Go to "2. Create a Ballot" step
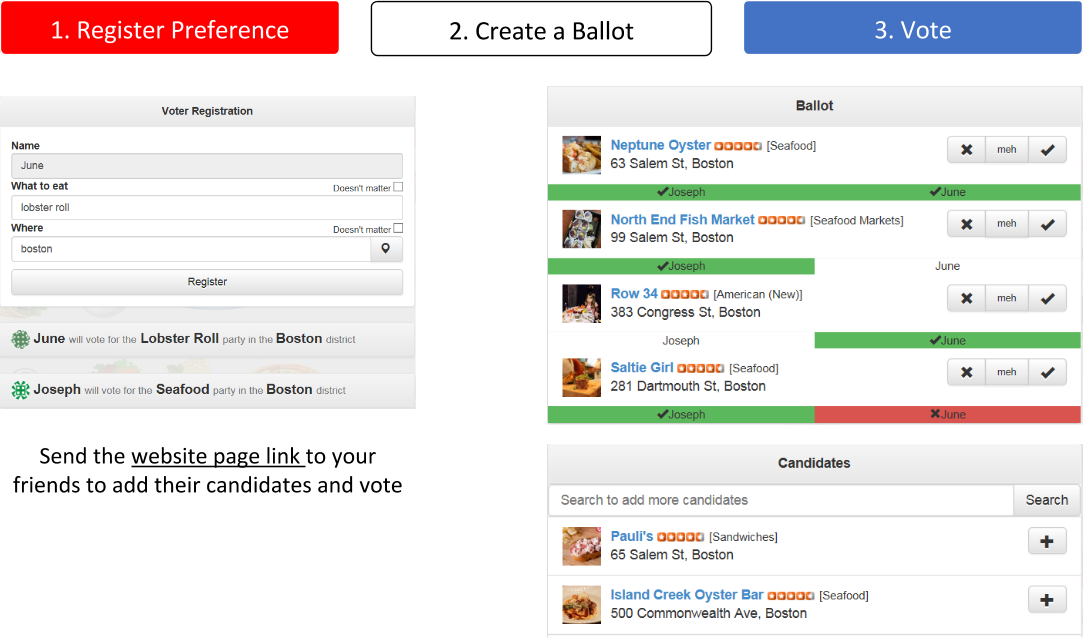This screenshot has height=641, width=1088. point(541,29)
